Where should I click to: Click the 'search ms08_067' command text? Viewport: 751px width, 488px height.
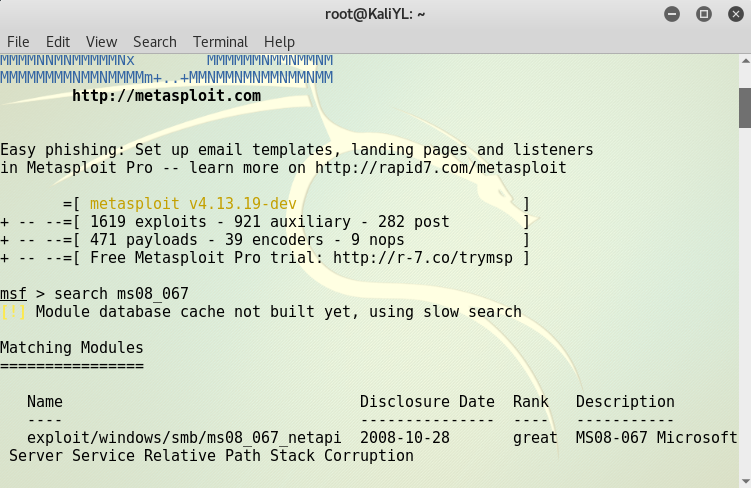point(121,294)
